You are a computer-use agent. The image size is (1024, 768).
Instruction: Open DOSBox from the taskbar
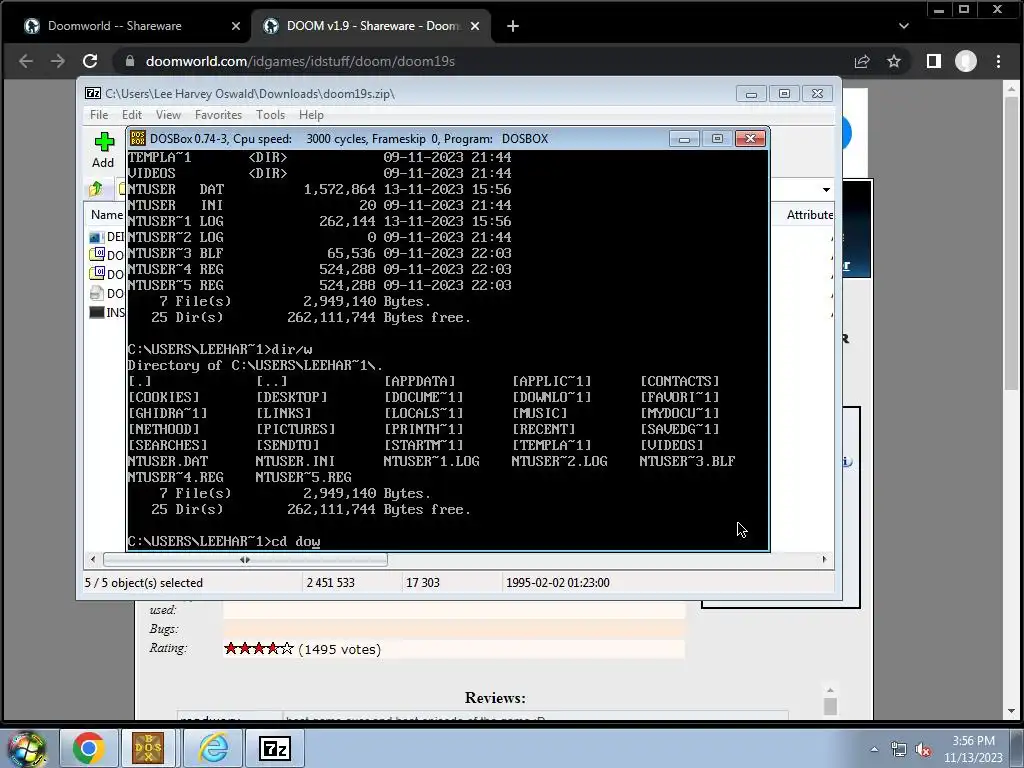[x=148, y=748]
